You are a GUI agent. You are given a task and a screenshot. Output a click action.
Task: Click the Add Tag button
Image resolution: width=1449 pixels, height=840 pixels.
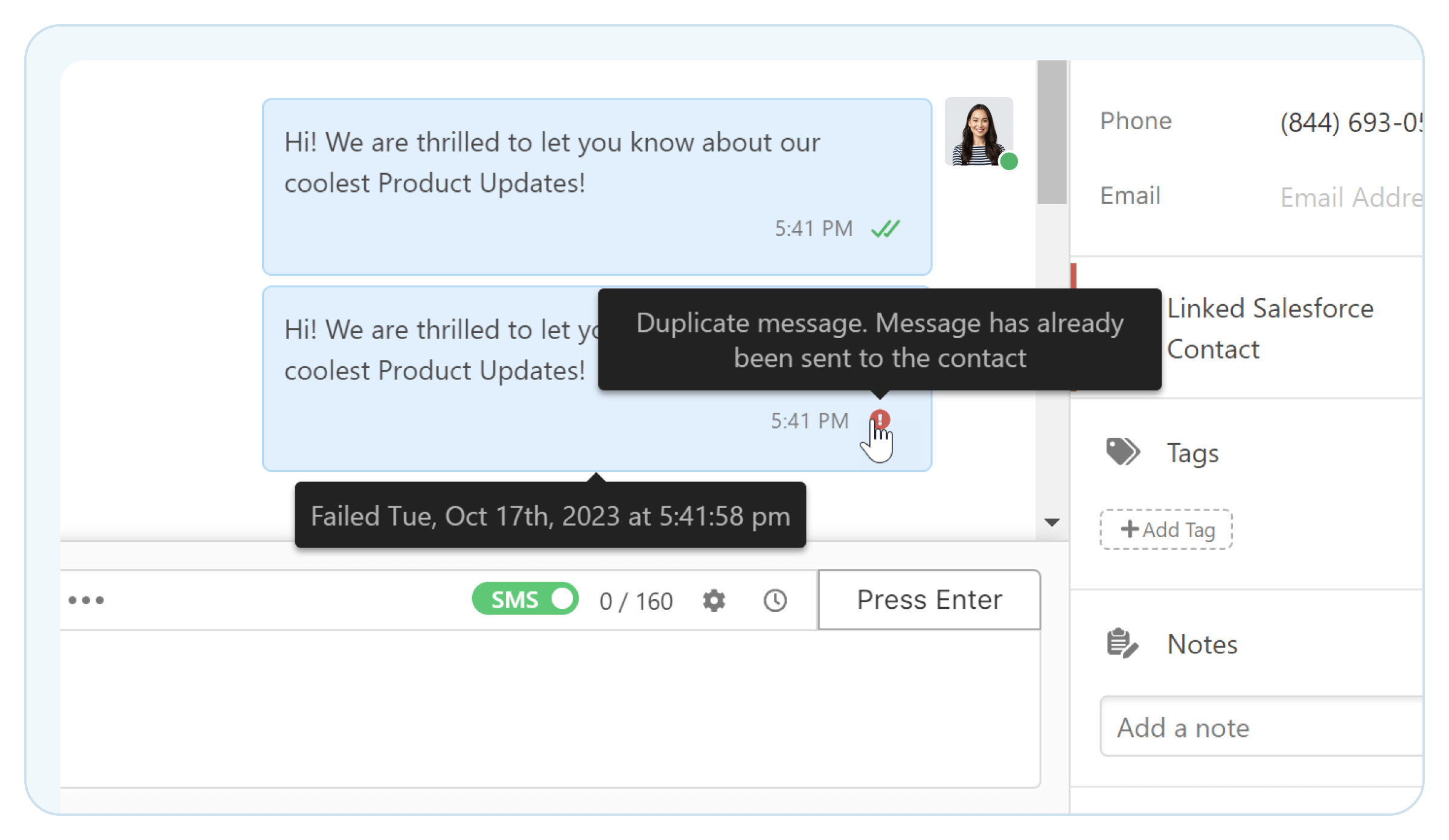pos(1165,529)
